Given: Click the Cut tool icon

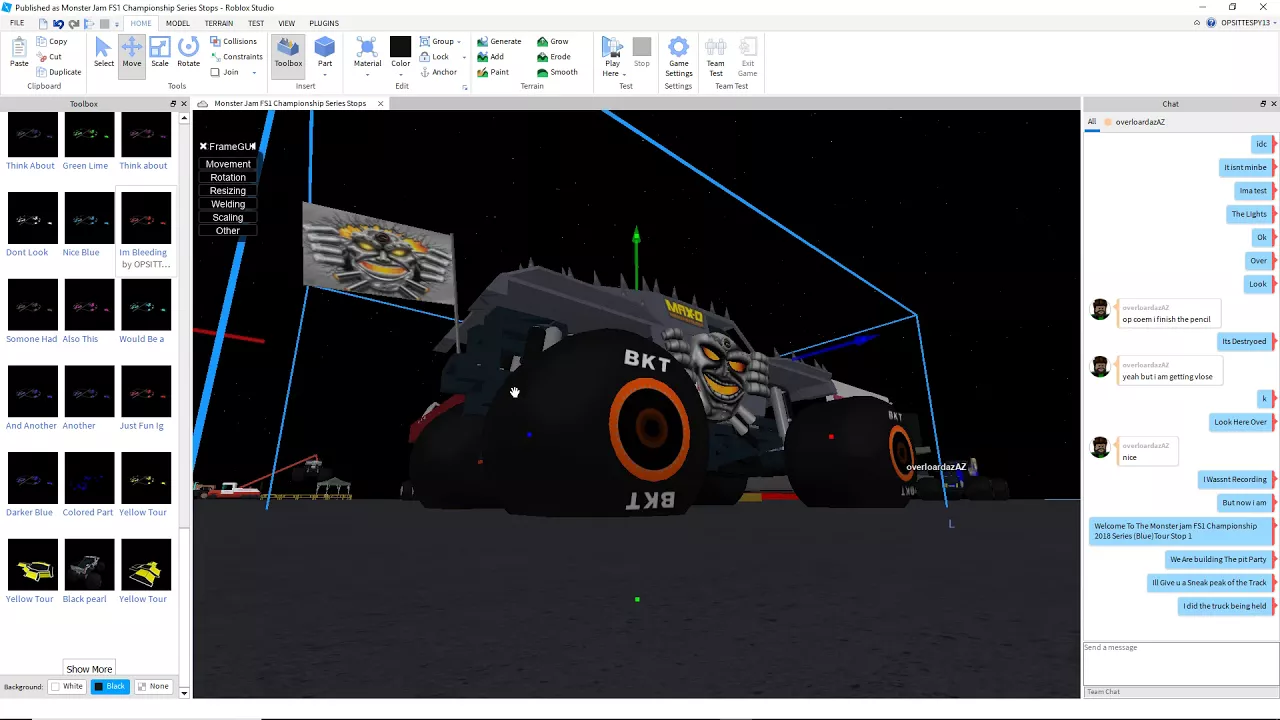Looking at the screenshot, I should click(x=42, y=57).
